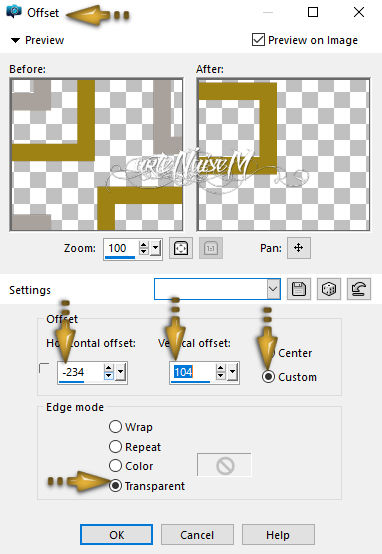Increase the Vertical offset with up arrow
382x554 pixels.
click(221, 368)
